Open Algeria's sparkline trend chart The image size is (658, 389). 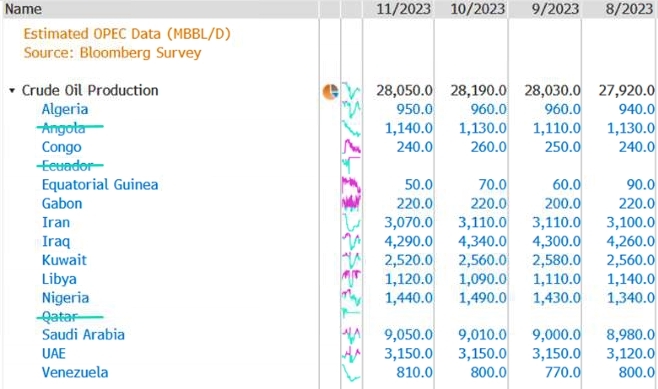351,110
